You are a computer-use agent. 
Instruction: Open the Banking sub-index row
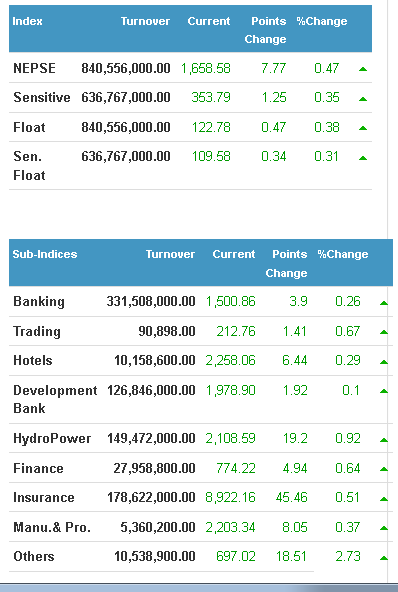[201, 301]
